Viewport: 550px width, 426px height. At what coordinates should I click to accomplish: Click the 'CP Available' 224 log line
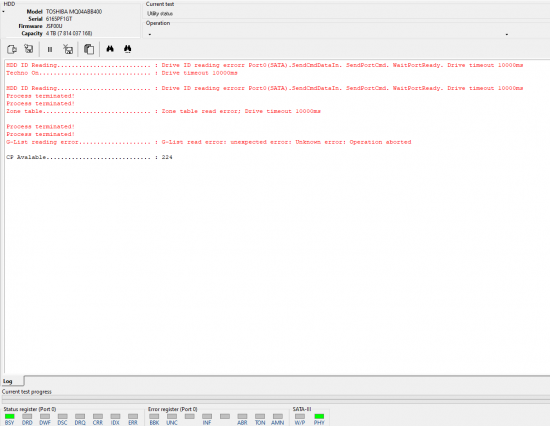89,157
